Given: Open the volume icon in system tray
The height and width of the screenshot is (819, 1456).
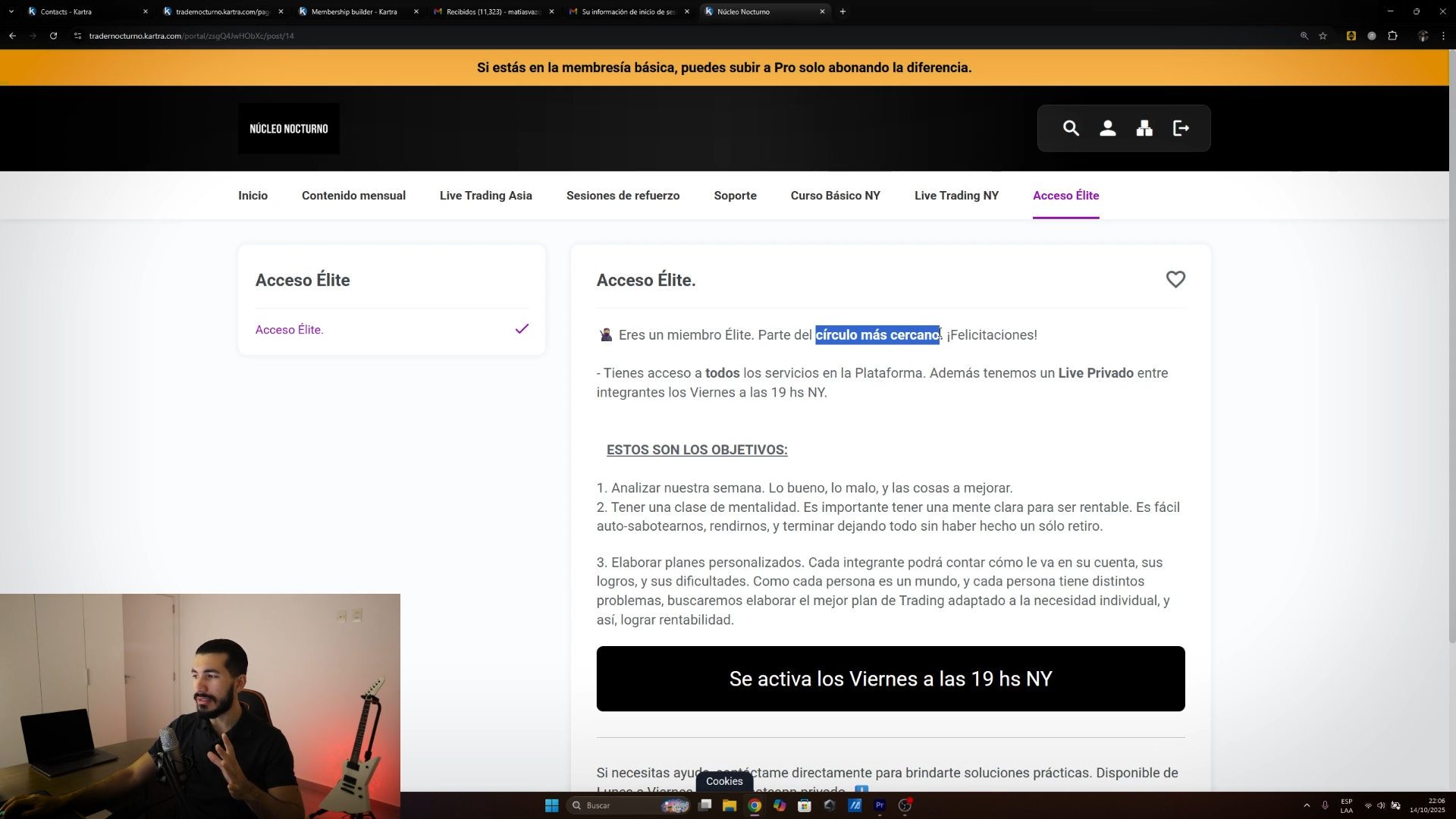Looking at the screenshot, I should click(1381, 805).
